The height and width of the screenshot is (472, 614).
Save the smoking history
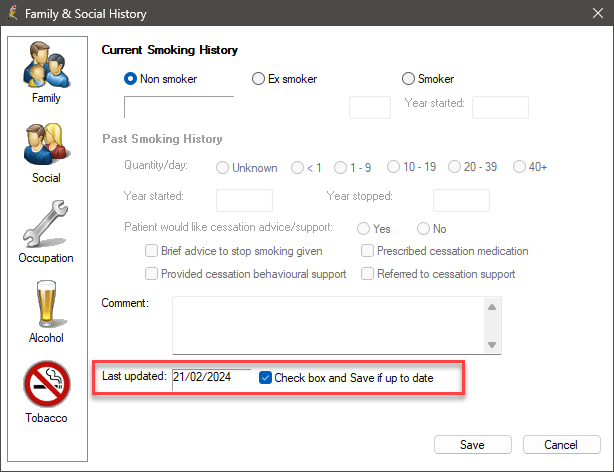[x=473, y=445]
